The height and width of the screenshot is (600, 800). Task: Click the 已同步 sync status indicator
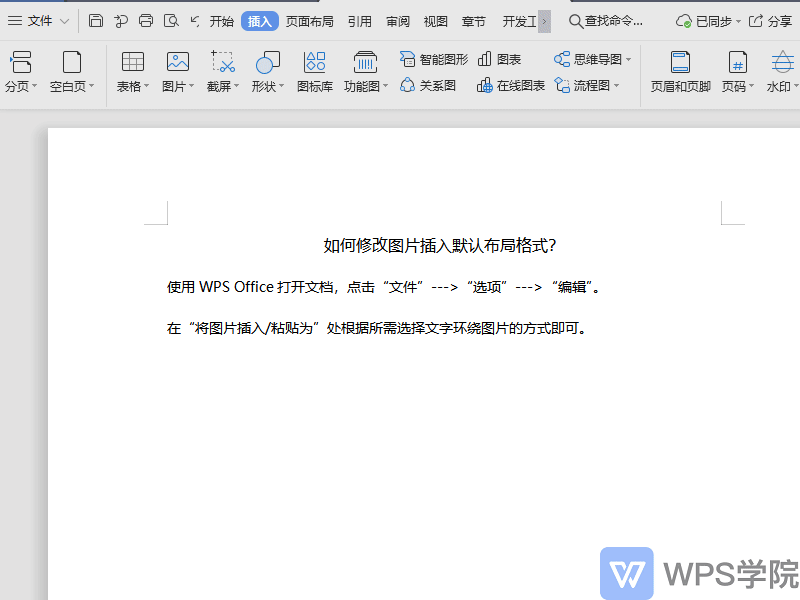click(707, 20)
